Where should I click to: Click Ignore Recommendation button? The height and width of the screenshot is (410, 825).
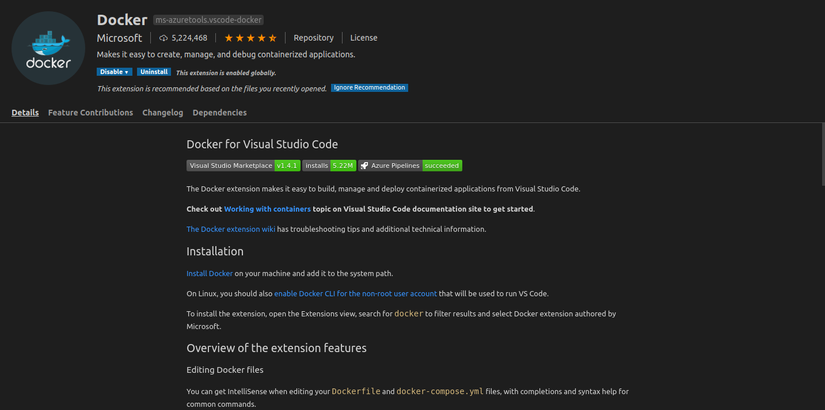point(369,88)
